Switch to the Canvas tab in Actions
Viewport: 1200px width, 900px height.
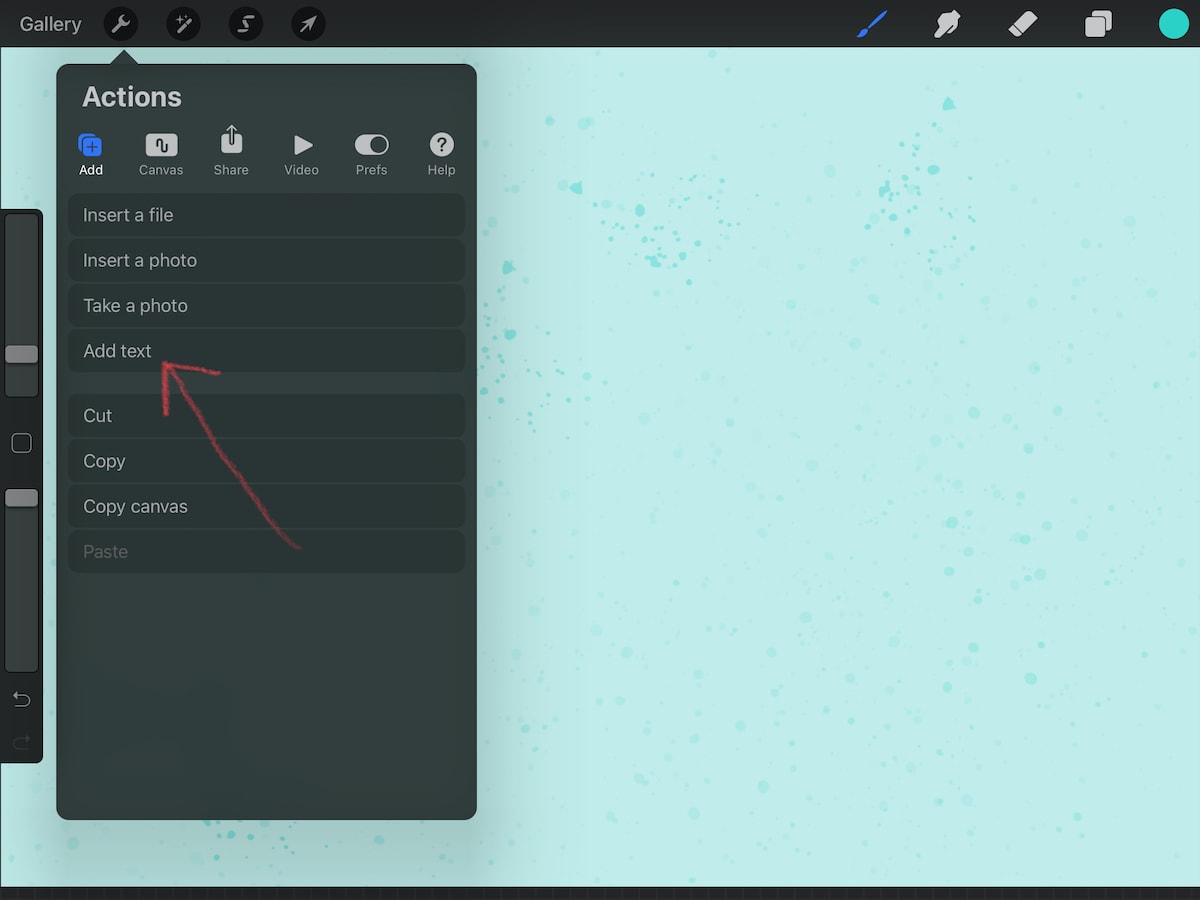tap(161, 152)
